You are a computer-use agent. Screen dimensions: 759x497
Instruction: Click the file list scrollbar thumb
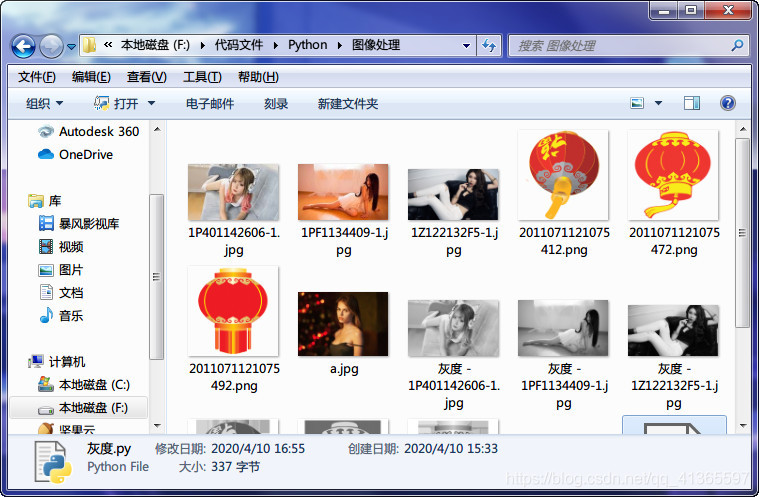[743, 233]
